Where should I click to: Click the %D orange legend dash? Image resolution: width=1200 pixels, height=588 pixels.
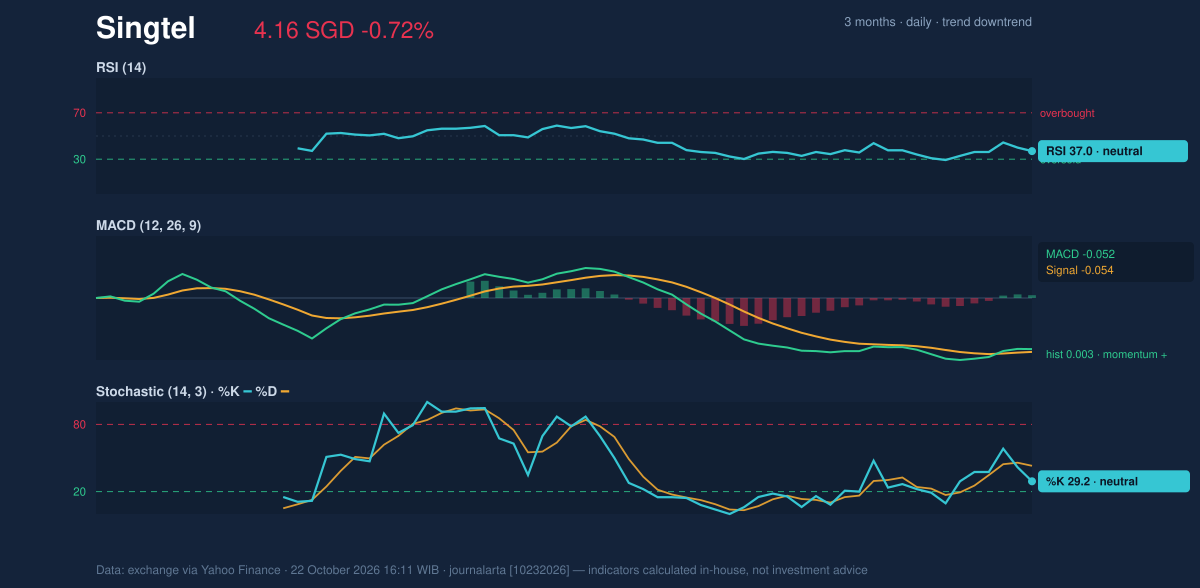click(284, 391)
